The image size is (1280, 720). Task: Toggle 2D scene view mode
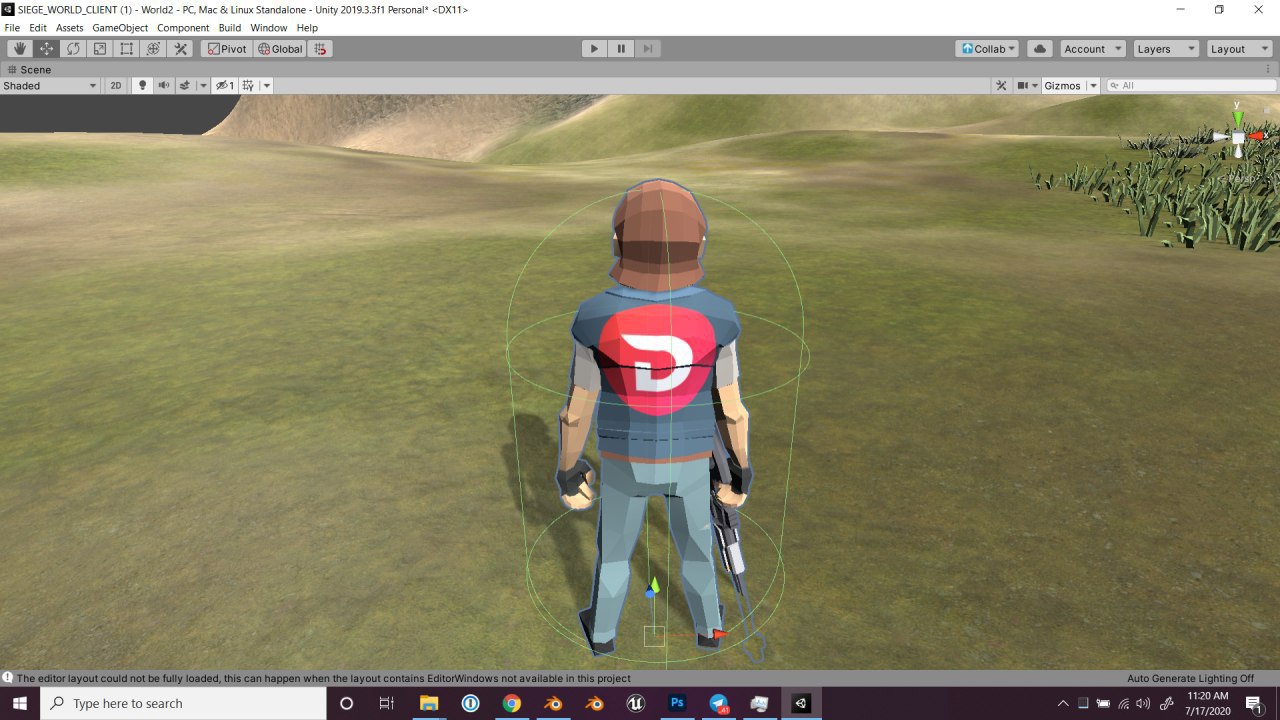click(116, 86)
